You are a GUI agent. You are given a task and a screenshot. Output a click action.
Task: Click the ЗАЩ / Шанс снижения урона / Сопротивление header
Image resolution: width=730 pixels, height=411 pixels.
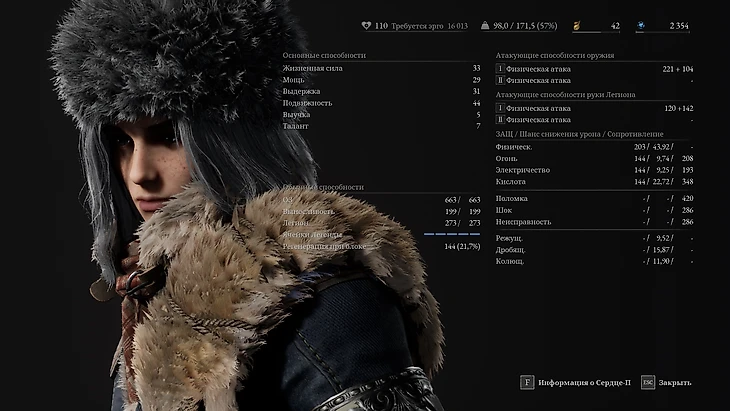point(580,134)
